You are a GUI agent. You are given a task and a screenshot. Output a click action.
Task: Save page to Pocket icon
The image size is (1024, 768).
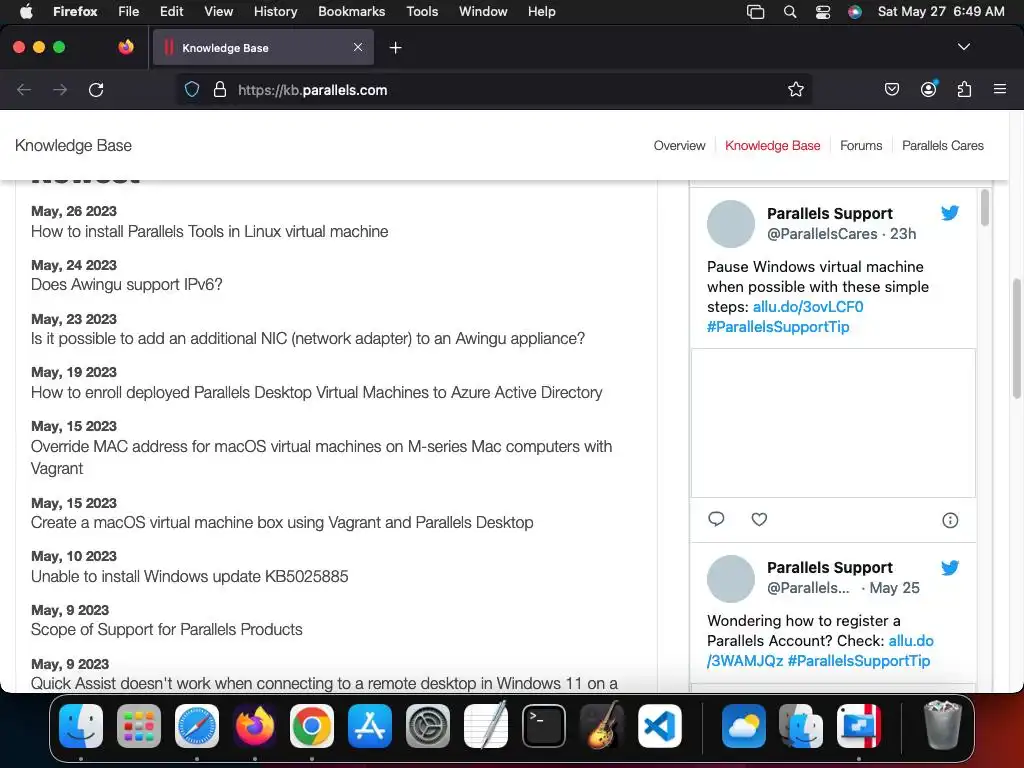tap(891, 89)
